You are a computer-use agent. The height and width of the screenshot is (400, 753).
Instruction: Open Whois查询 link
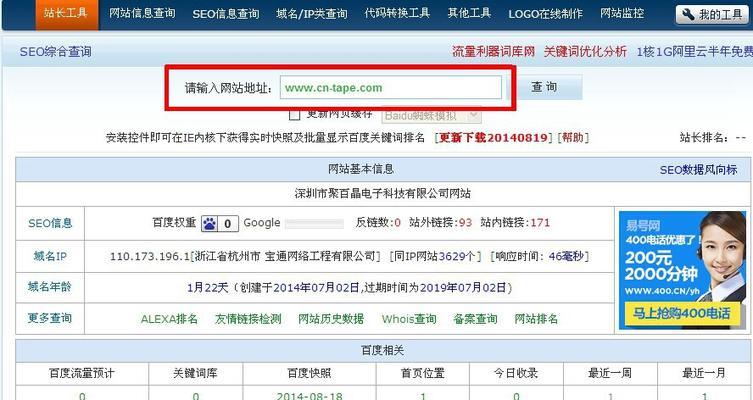[x=409, y=319]
